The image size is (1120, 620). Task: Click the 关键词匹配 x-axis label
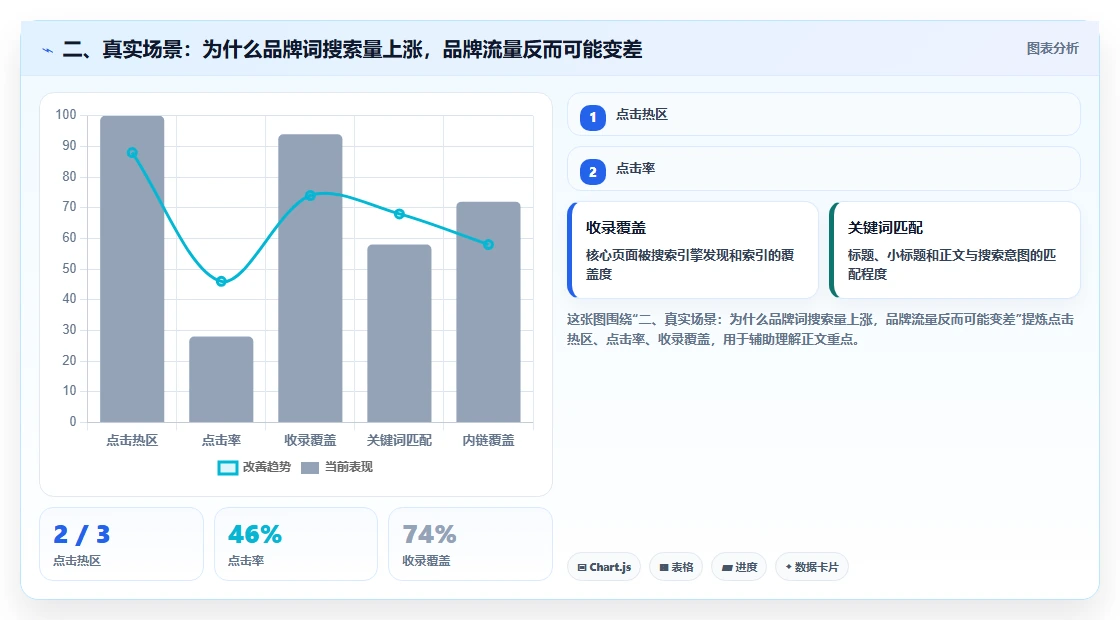pos(399,441)
